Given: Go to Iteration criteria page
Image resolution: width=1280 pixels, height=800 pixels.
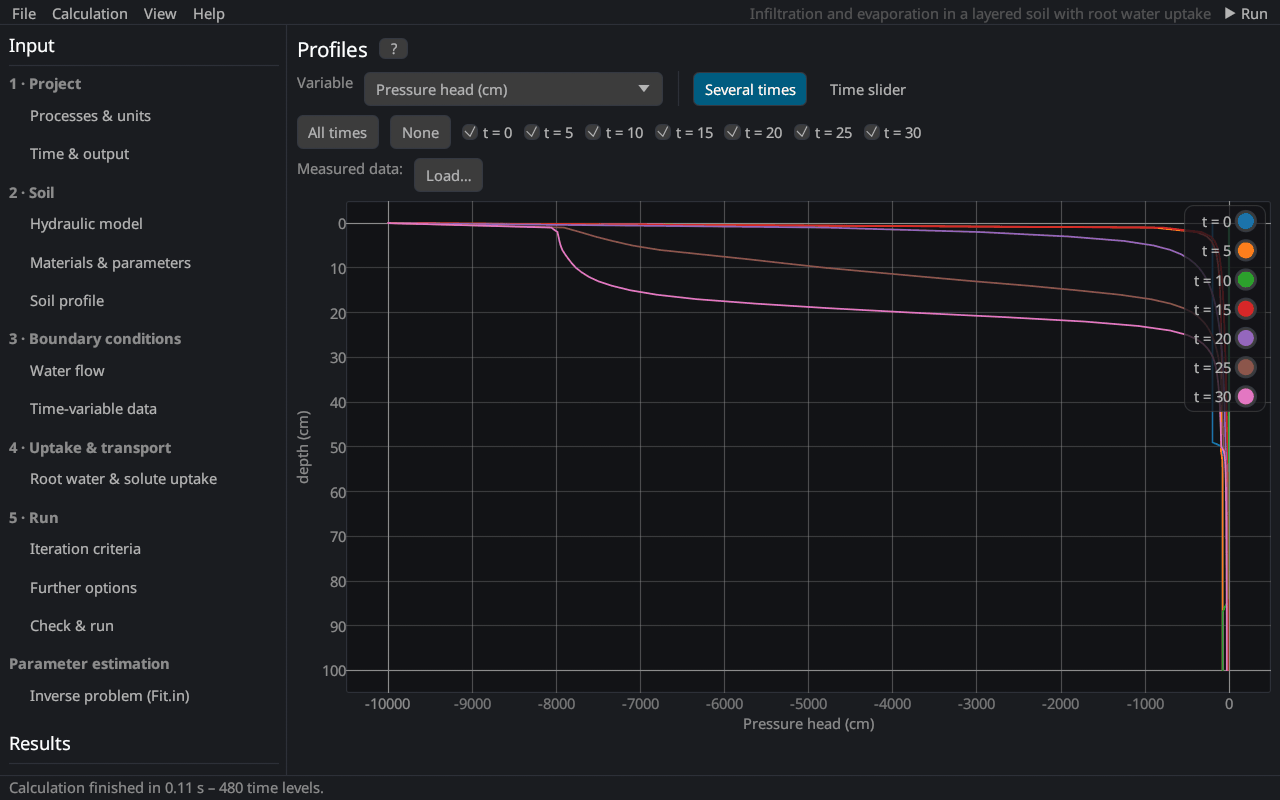Looking at the screenshot, I should coord(85,549).
